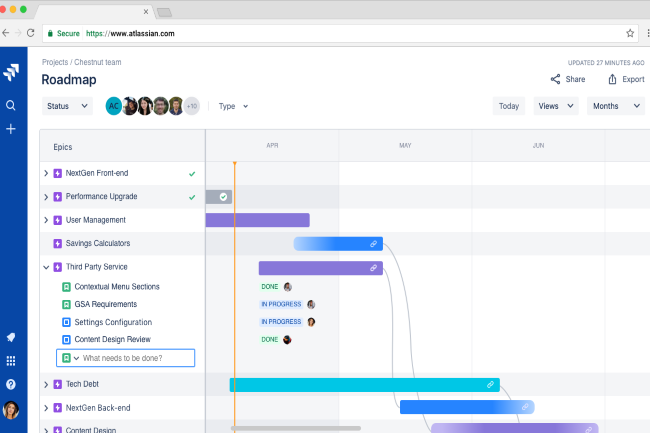Open the Projects breadcrumb link

(55, 62)
